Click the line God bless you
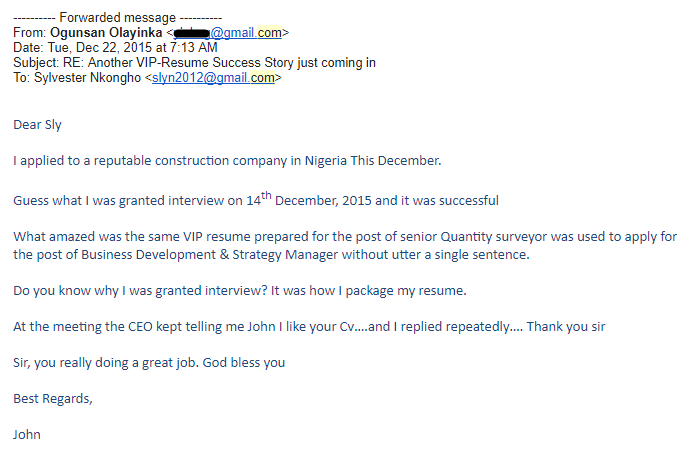684x453 pixels. click(244, 363)
